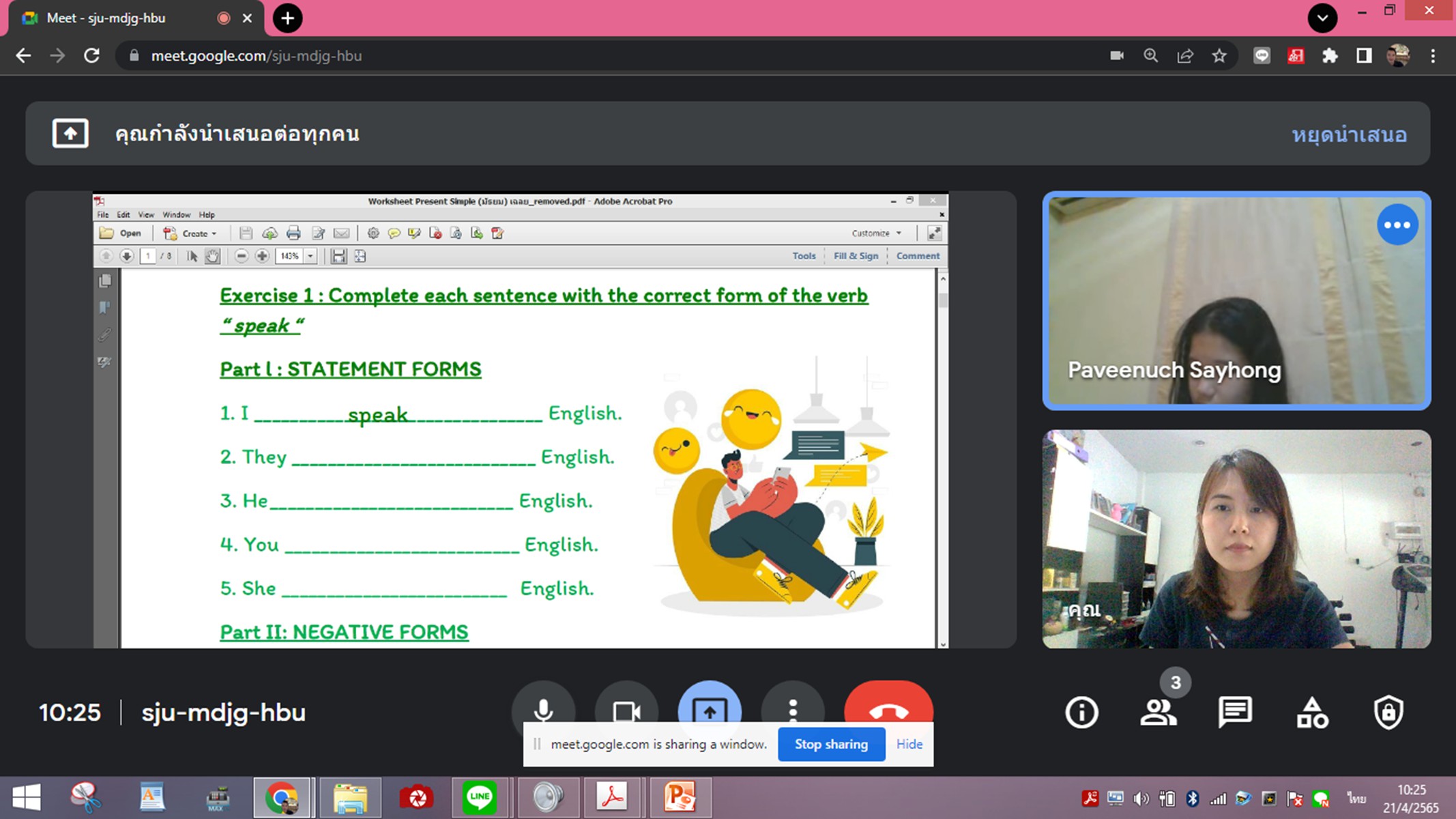This screenshot has width=1456, height=819.
Task: Hide the sharing notification bar
Action: tap(909, 744)
